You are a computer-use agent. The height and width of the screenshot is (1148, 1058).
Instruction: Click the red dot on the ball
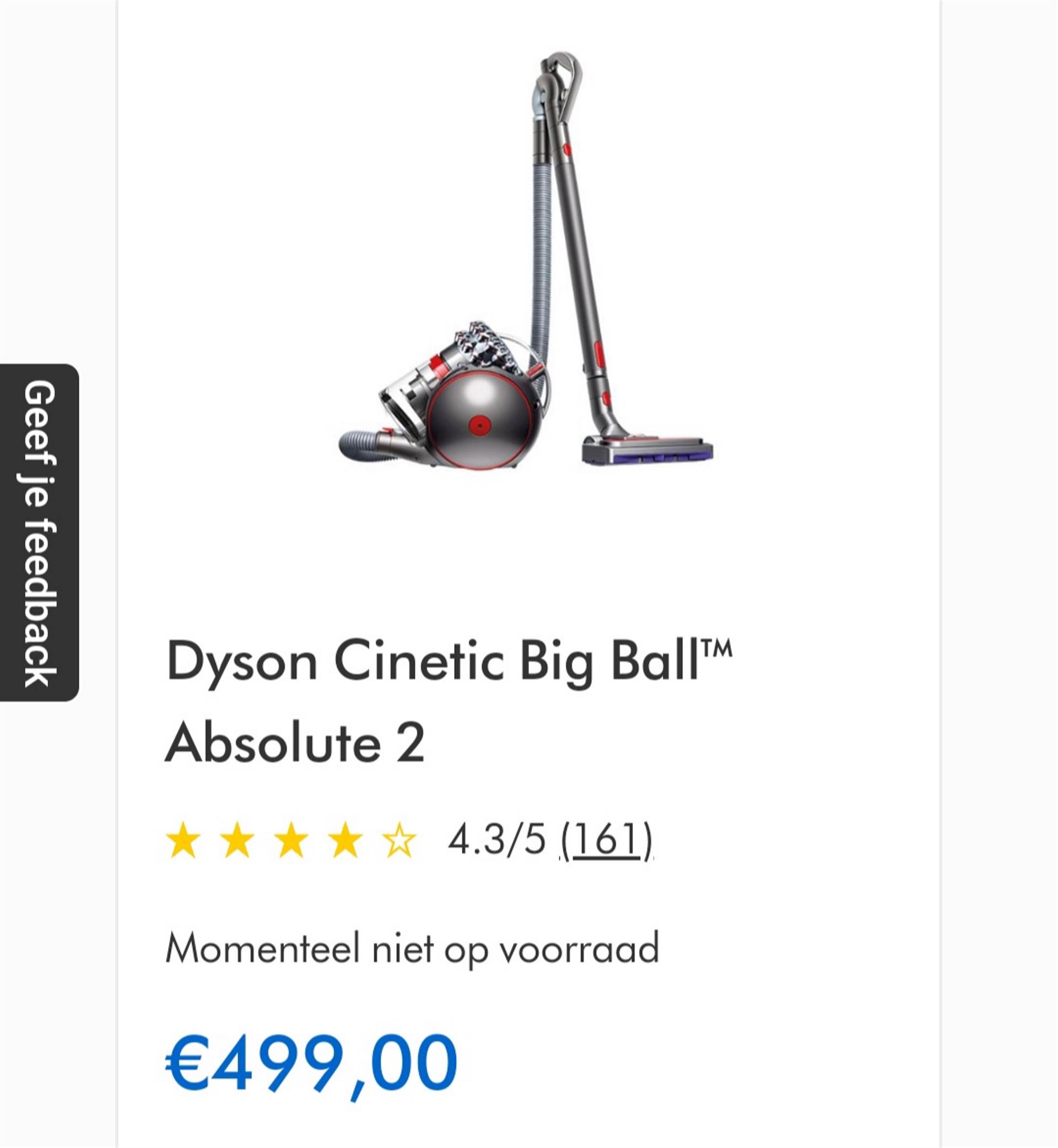point(480,425)
